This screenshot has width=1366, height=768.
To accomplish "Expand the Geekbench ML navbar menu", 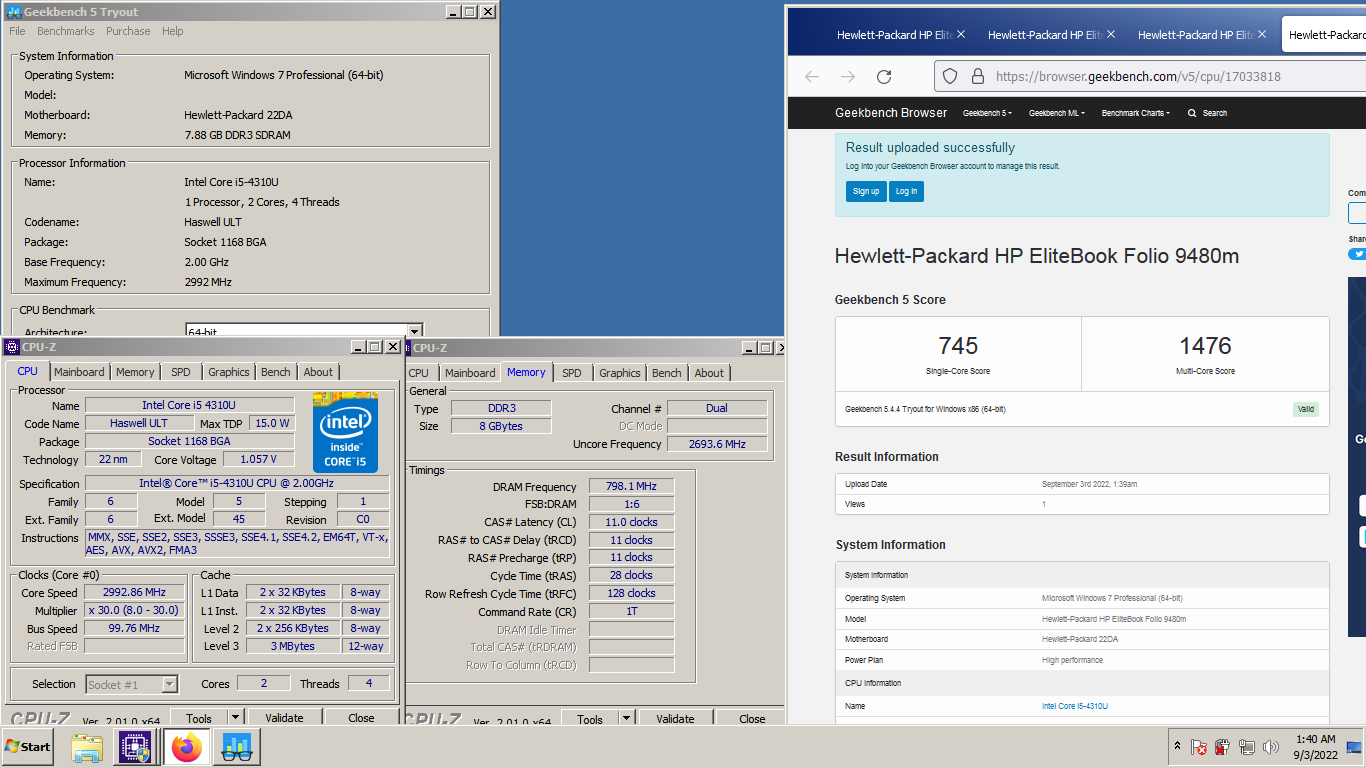I will (1057, 113).
